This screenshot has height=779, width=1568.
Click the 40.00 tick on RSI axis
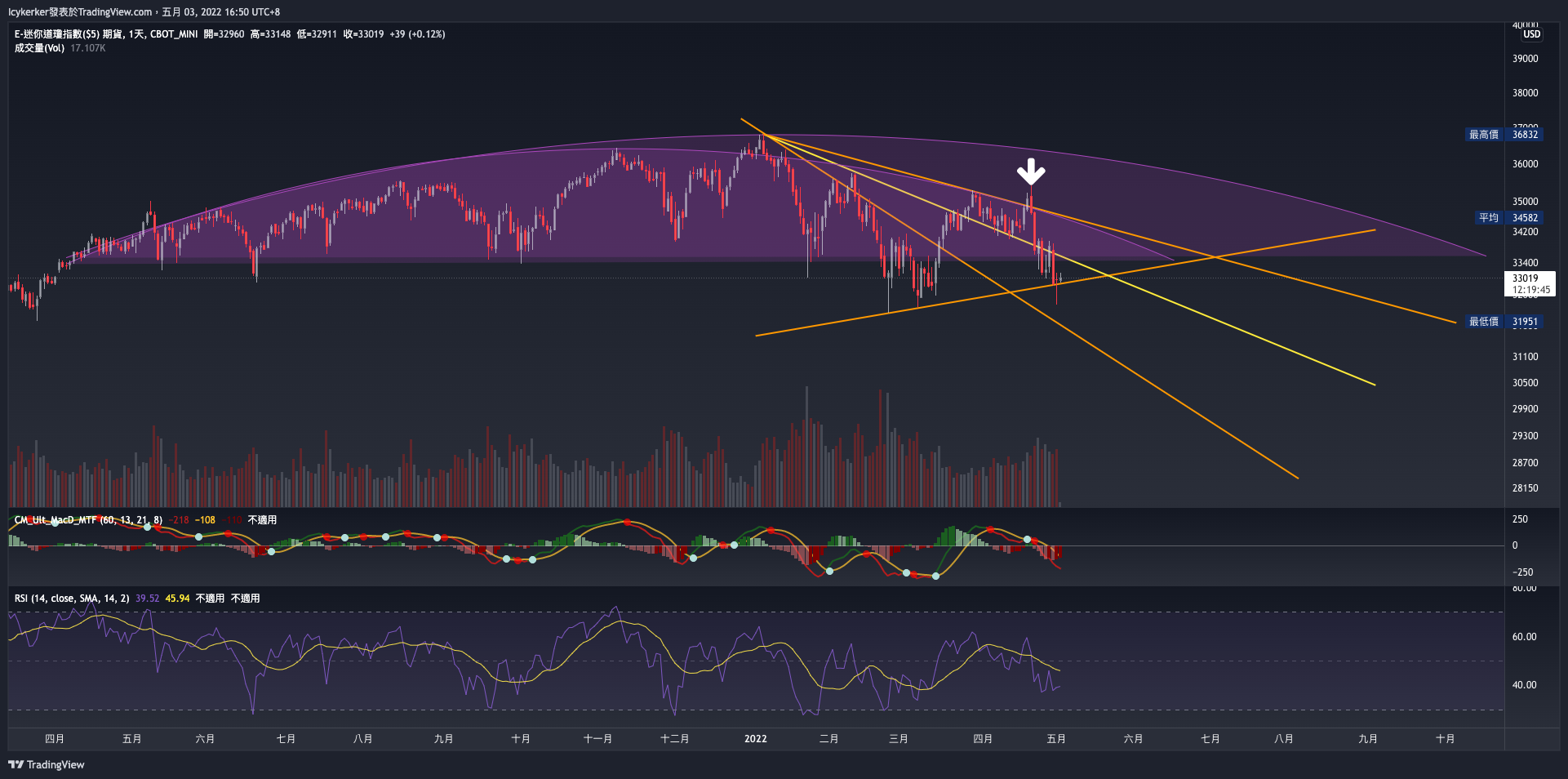pyautogui.click(x=1524, y=685)
